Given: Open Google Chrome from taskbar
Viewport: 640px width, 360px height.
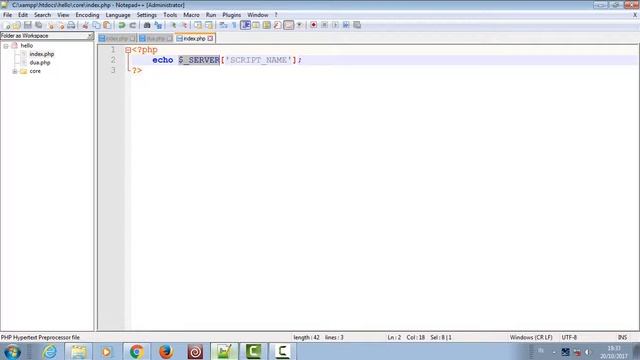Looking at the screenshot, I should pyautogui.click(x=137, y=351).
